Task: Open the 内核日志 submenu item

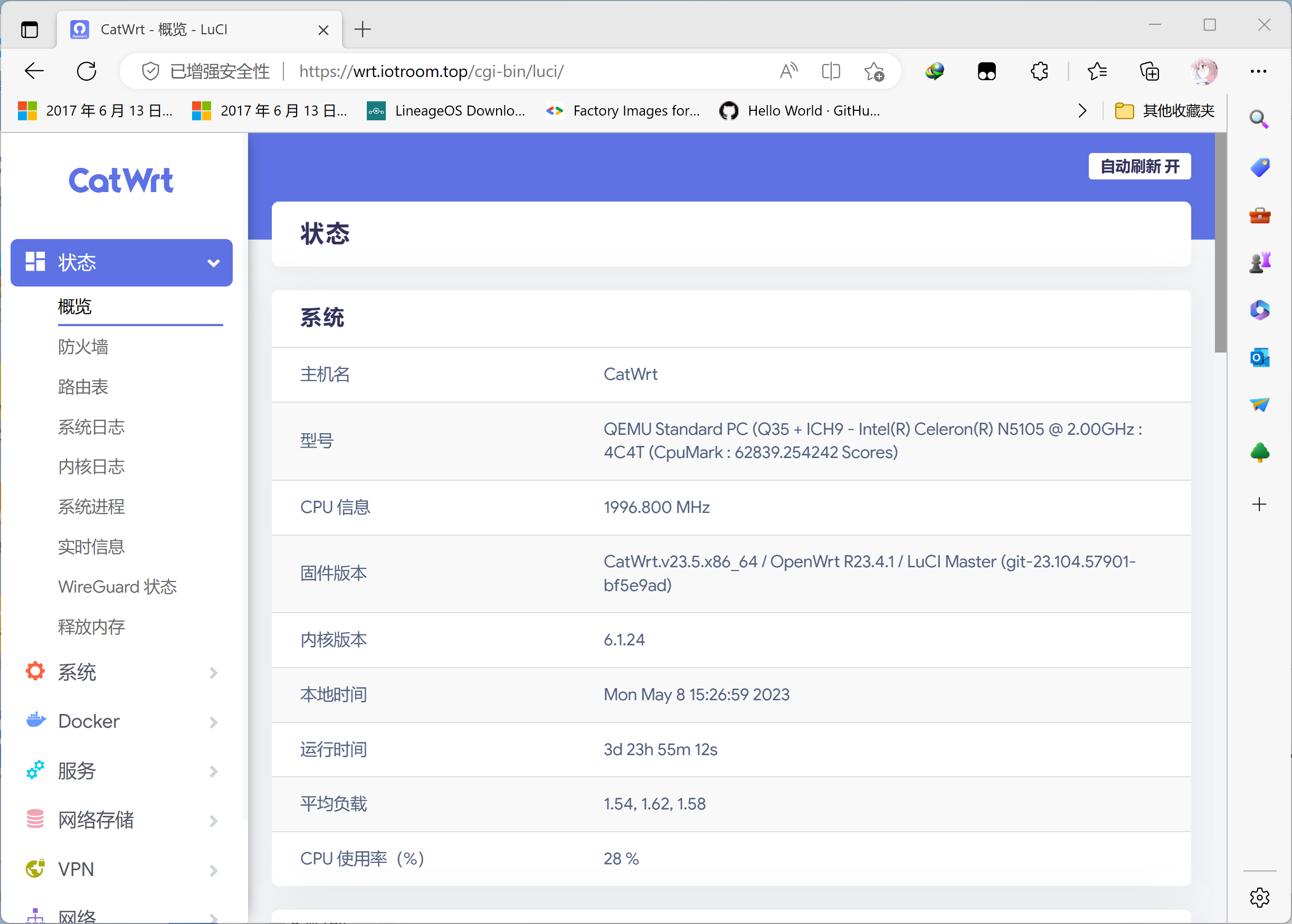Action: point(91,466)
